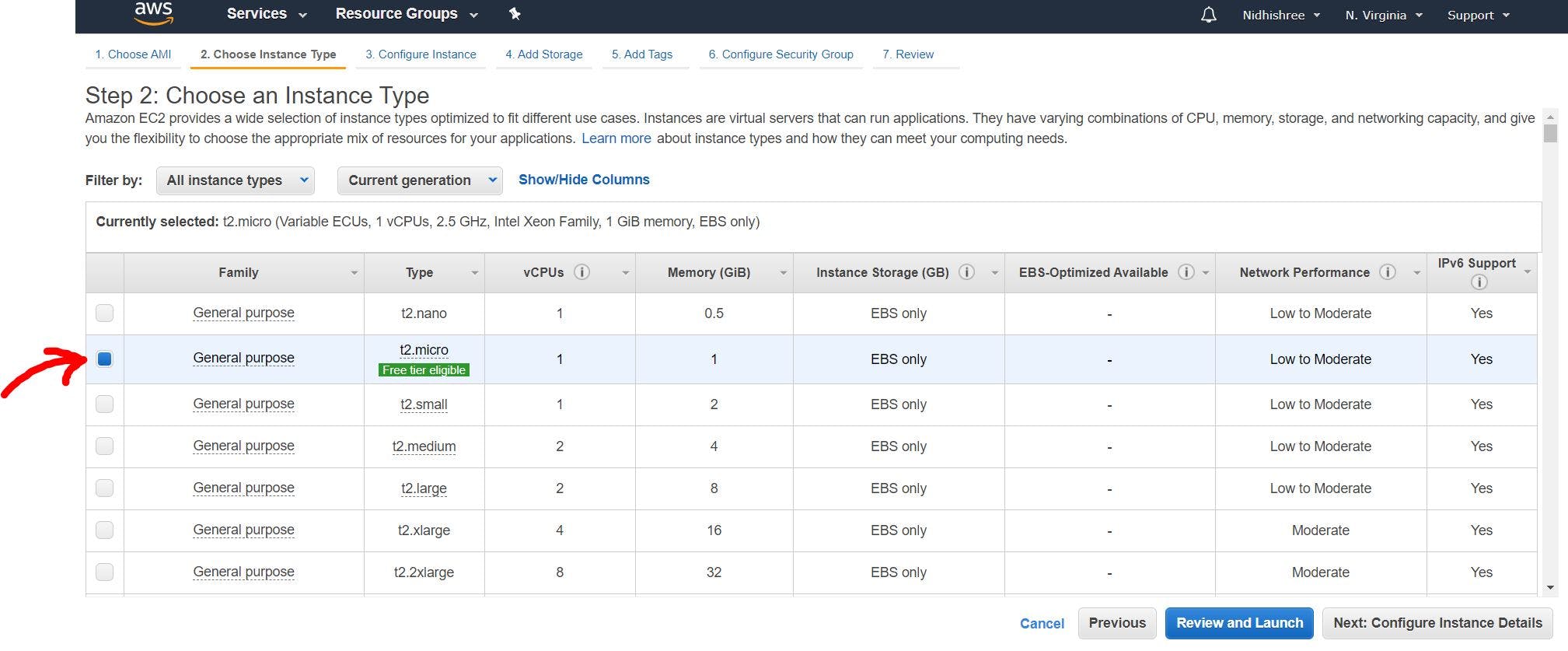This screenshot has height=651, width=1568.
Task: Click the t2.nano type link
Action: point(424,313)
